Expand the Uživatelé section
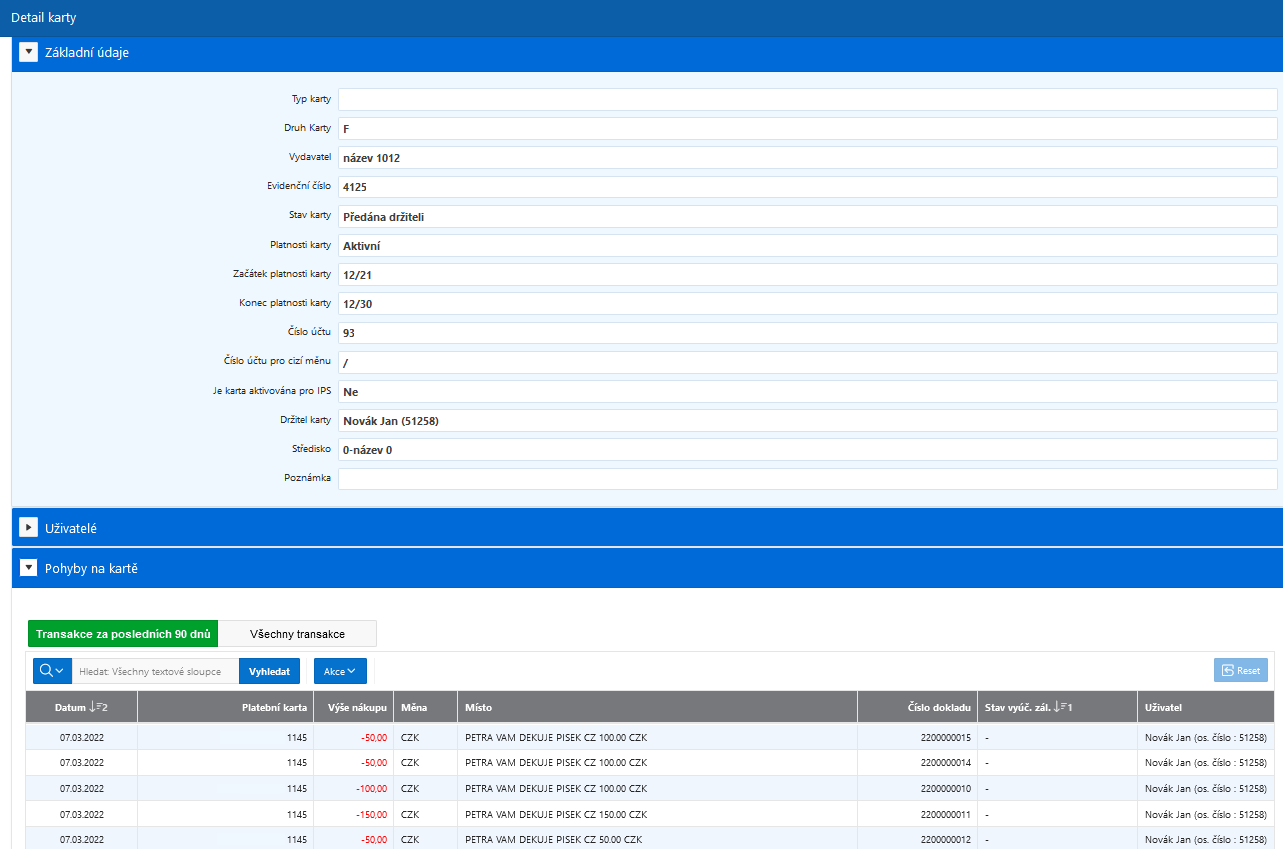The width and height of the screenshot is (1283, 849). pyautogui.click(x=28, y=528)
